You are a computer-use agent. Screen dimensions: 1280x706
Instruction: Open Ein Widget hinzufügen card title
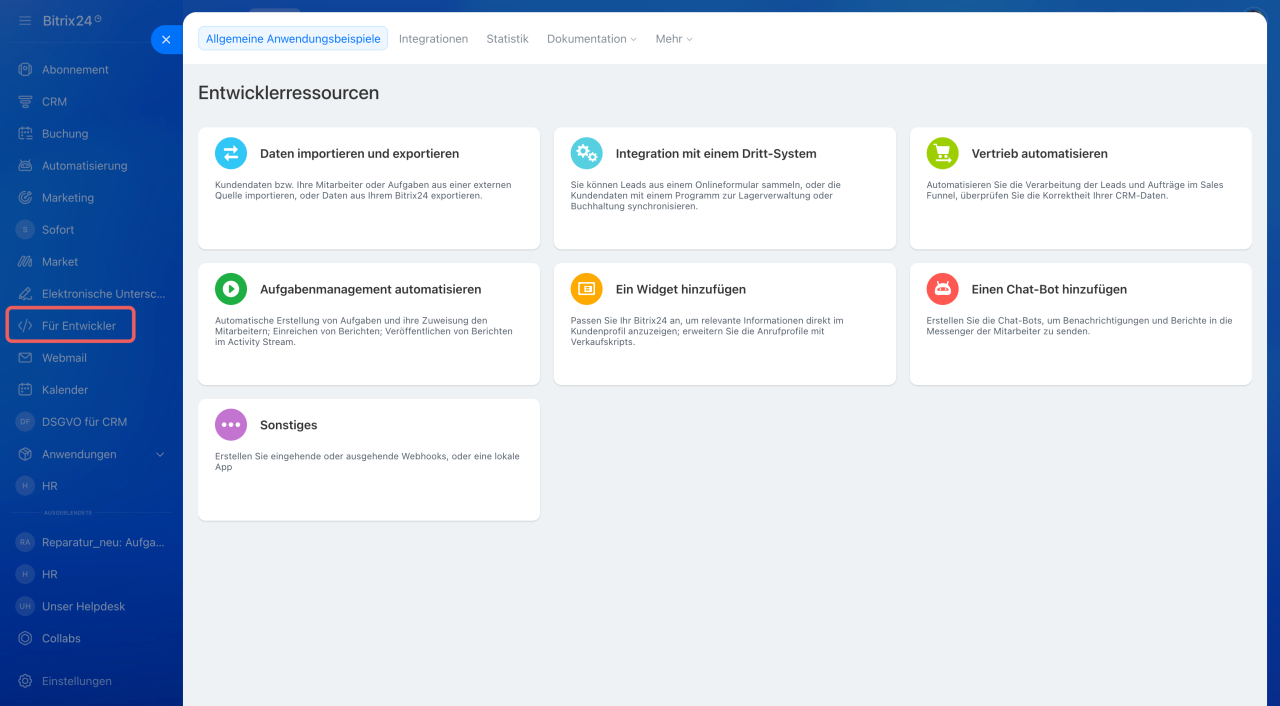point(680,290)
